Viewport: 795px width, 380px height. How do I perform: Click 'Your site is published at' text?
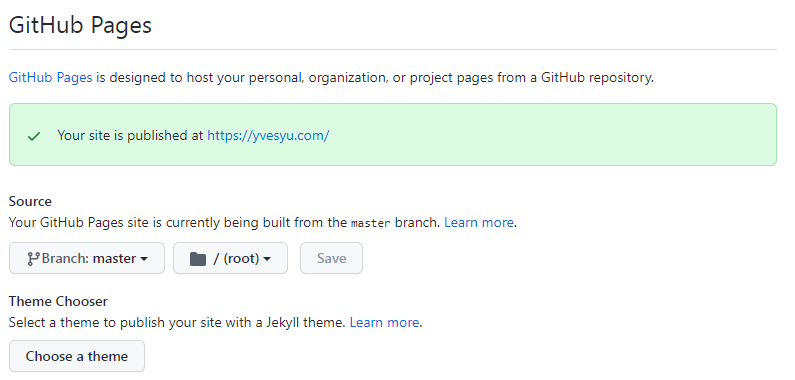130,135
